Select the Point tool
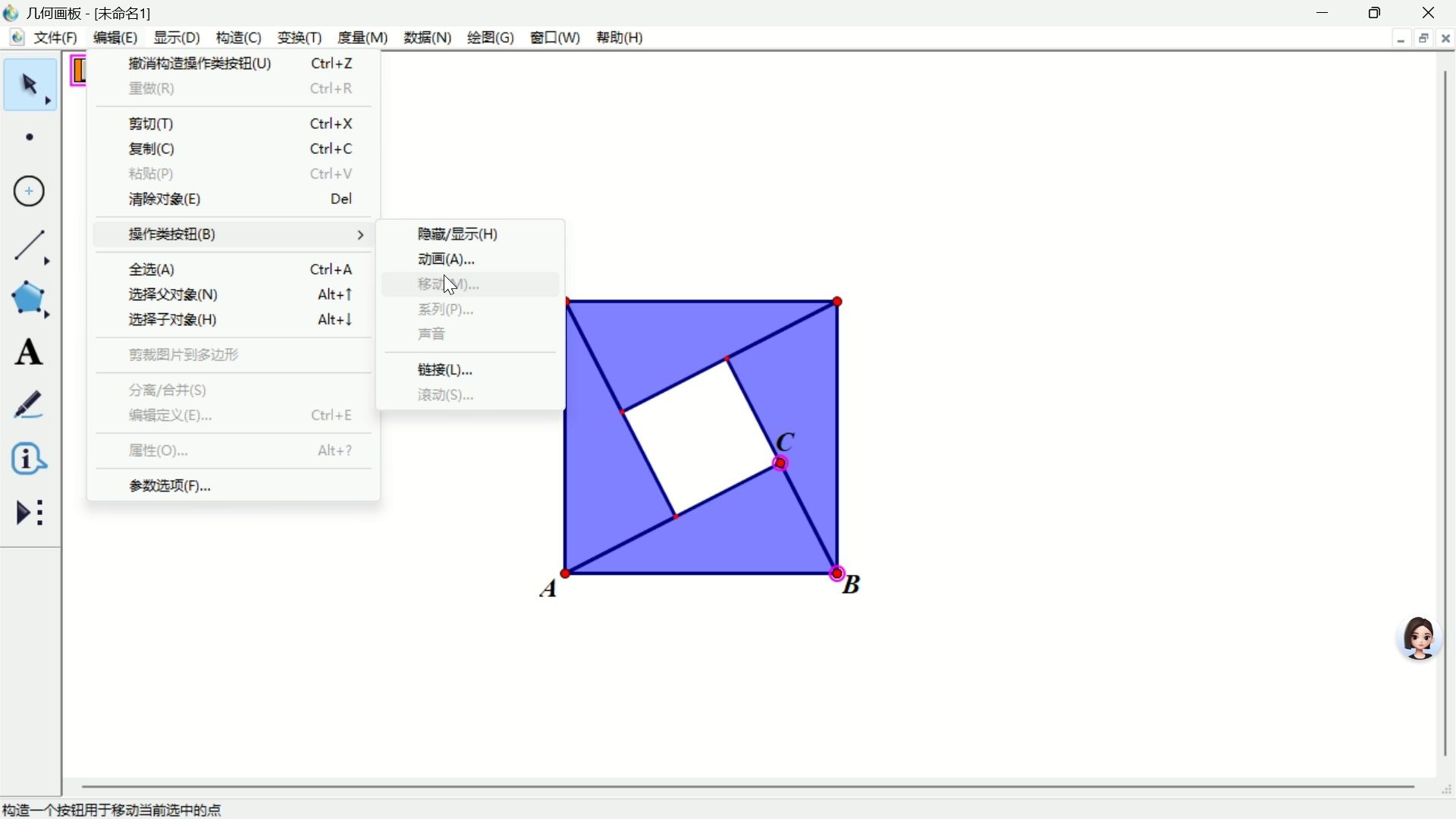 point(30,137)
